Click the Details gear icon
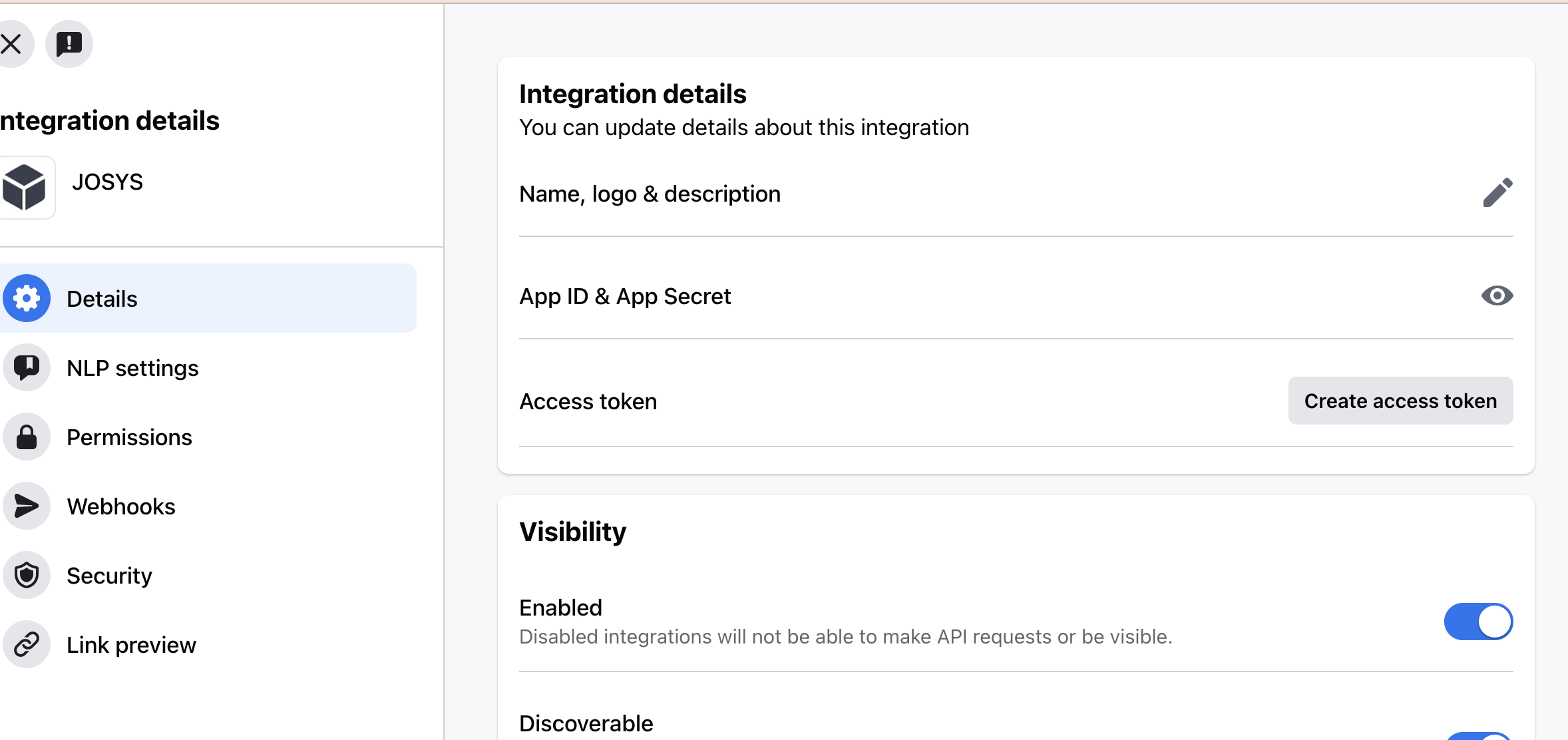The image size is (1568, 740). (x=27, y=299)
